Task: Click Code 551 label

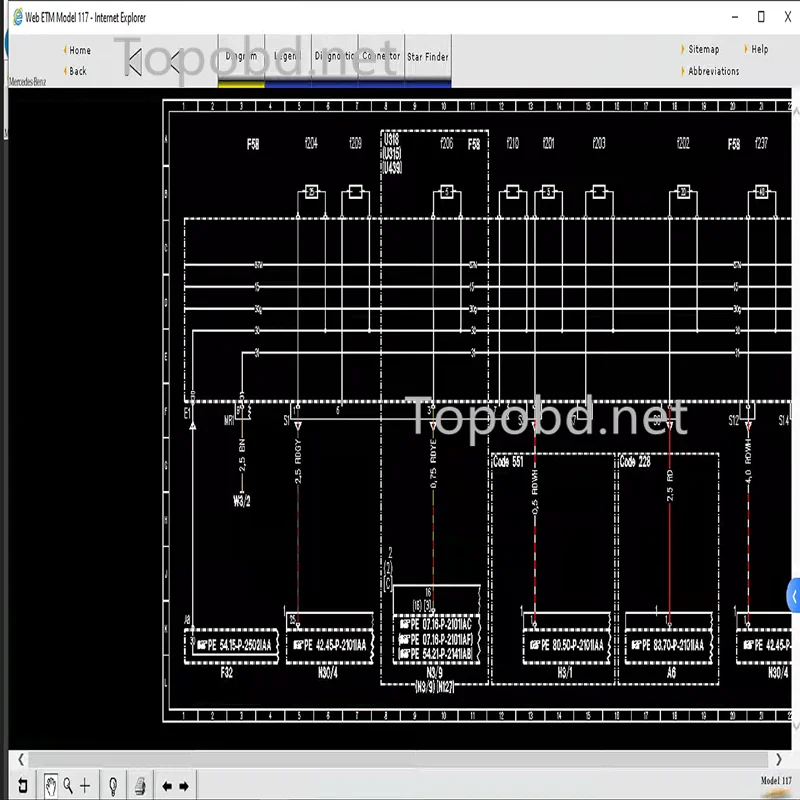Action: (508, 462)
